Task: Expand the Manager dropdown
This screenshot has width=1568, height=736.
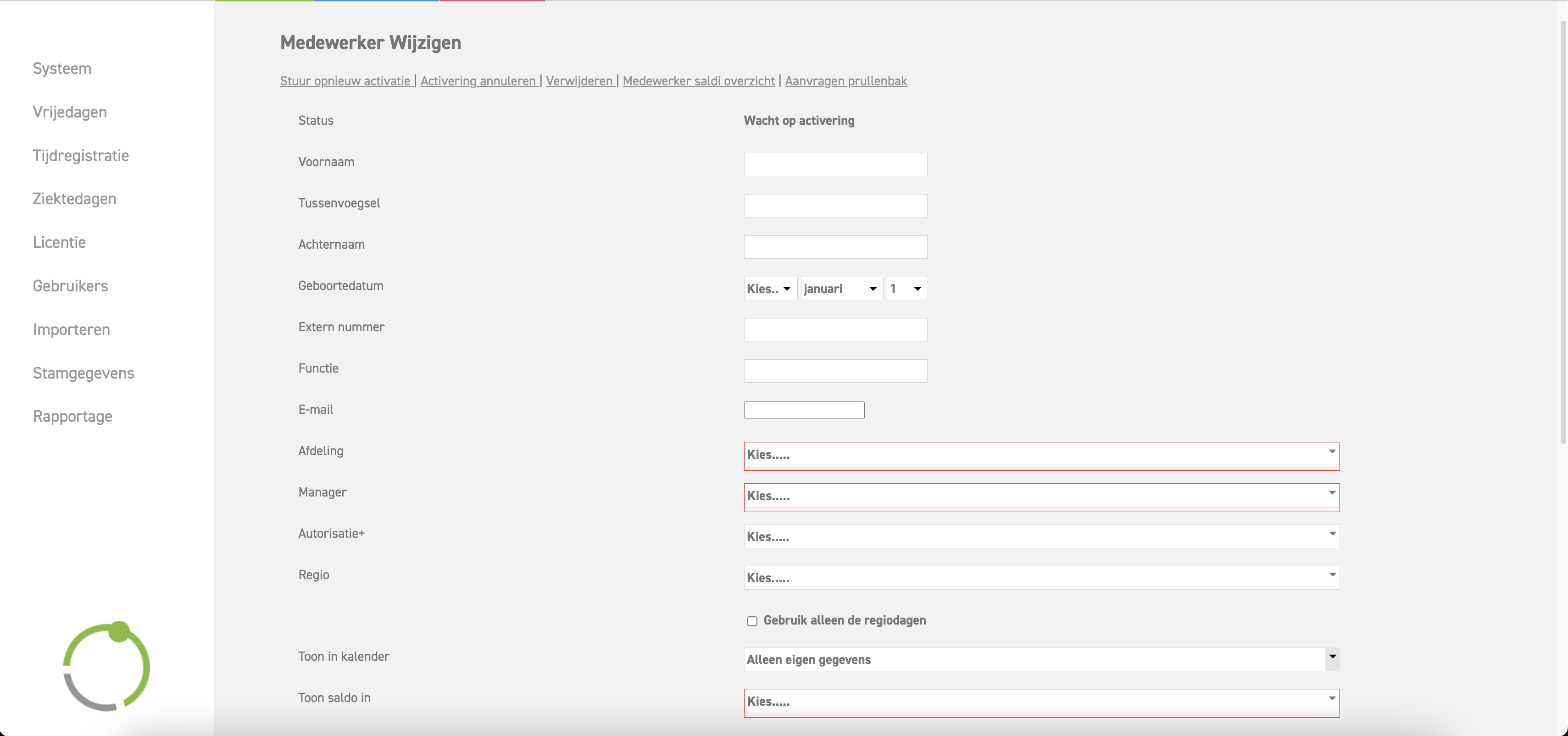Action: tap(1041, 496)
